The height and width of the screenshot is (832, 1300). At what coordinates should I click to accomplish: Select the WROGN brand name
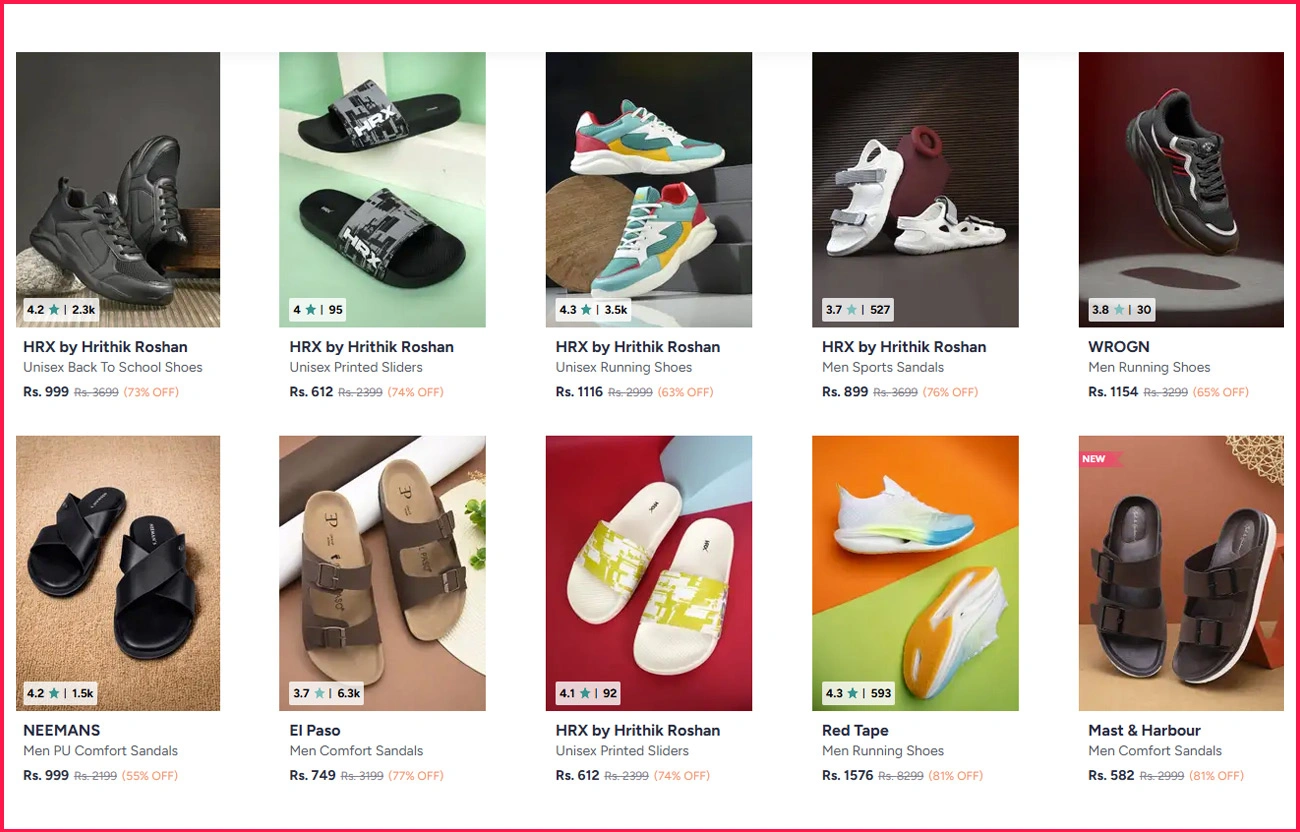(1119, 347)
